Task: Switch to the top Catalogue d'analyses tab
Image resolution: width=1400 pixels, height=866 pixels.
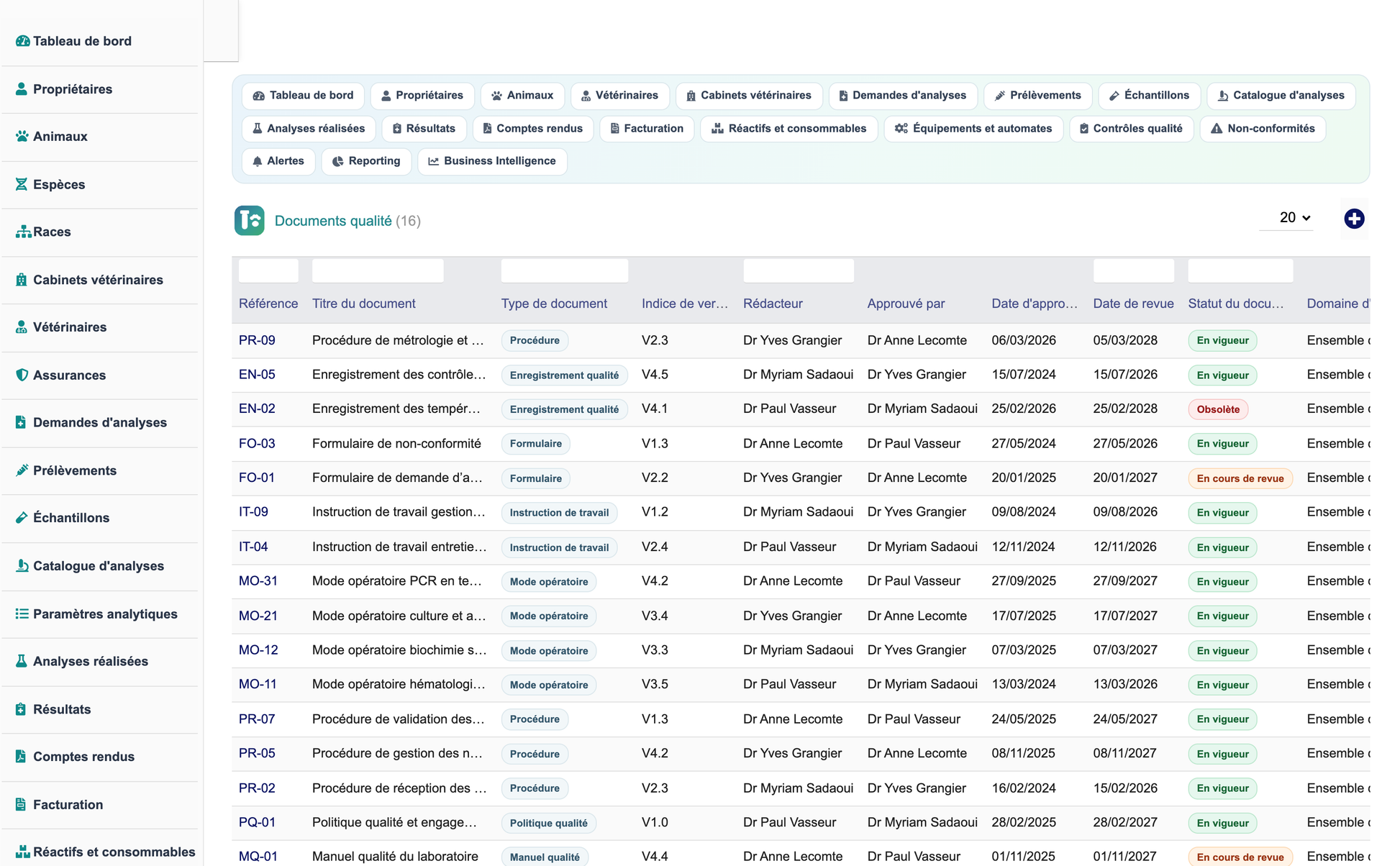Action: (x=1281, y=96)
